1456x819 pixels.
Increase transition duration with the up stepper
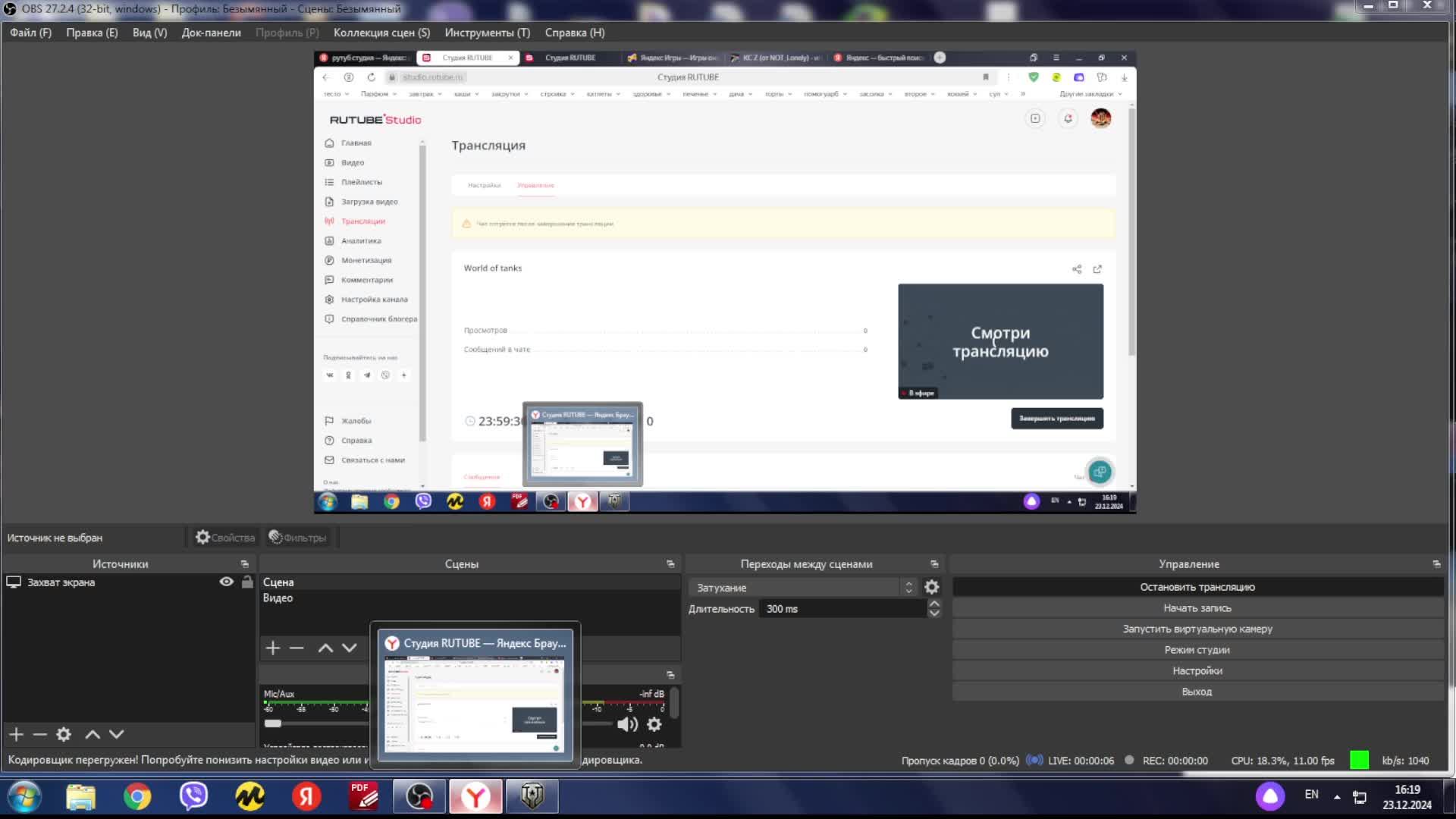point(934,604)
